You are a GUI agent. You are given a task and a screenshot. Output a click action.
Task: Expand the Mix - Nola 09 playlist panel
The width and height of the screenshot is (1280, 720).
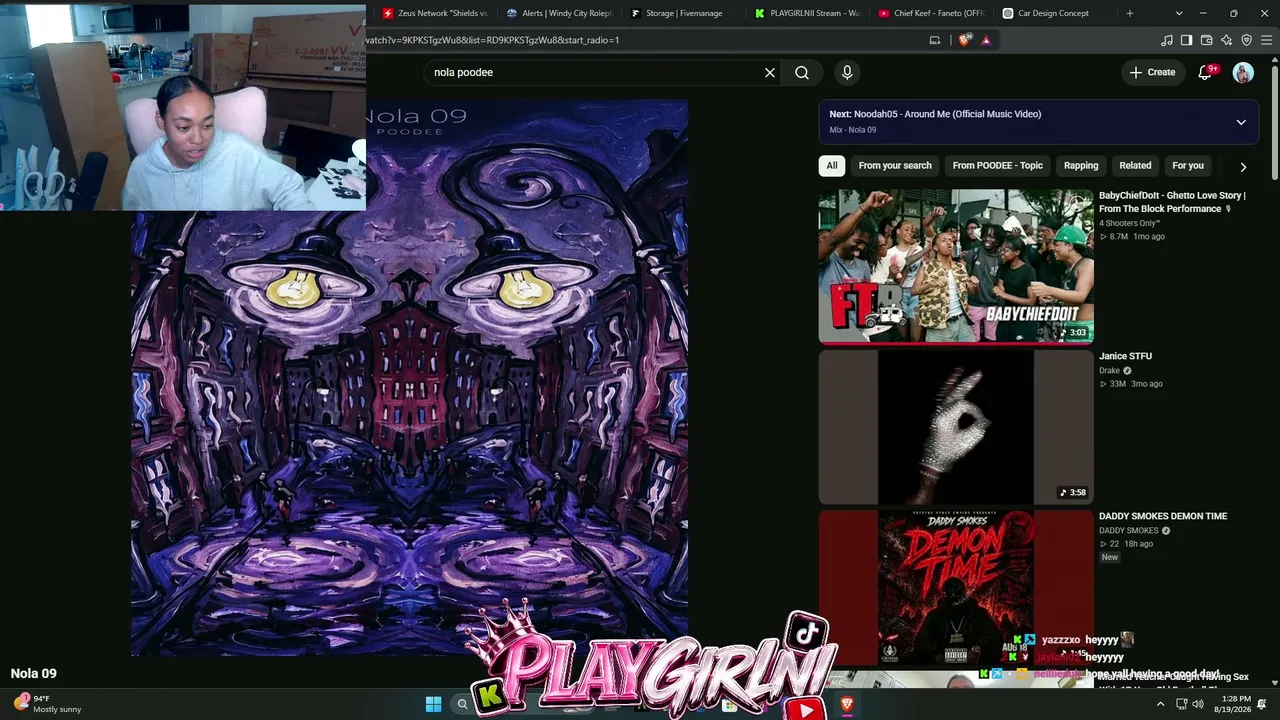pos(1241,122)
